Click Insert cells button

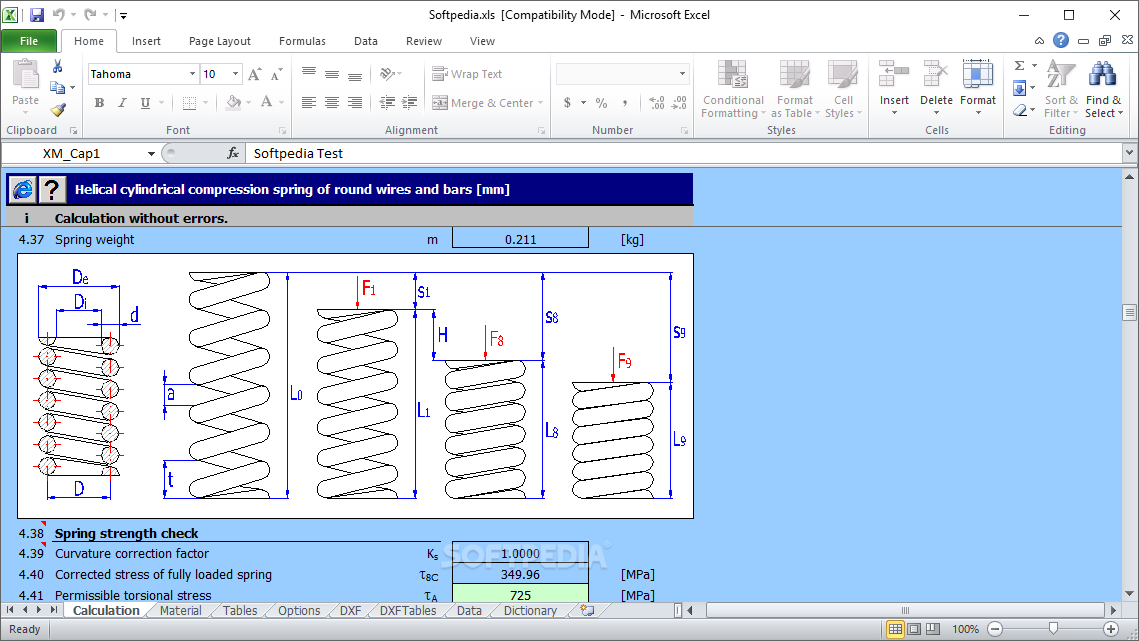pyautogui.click(x=894, y=88)
